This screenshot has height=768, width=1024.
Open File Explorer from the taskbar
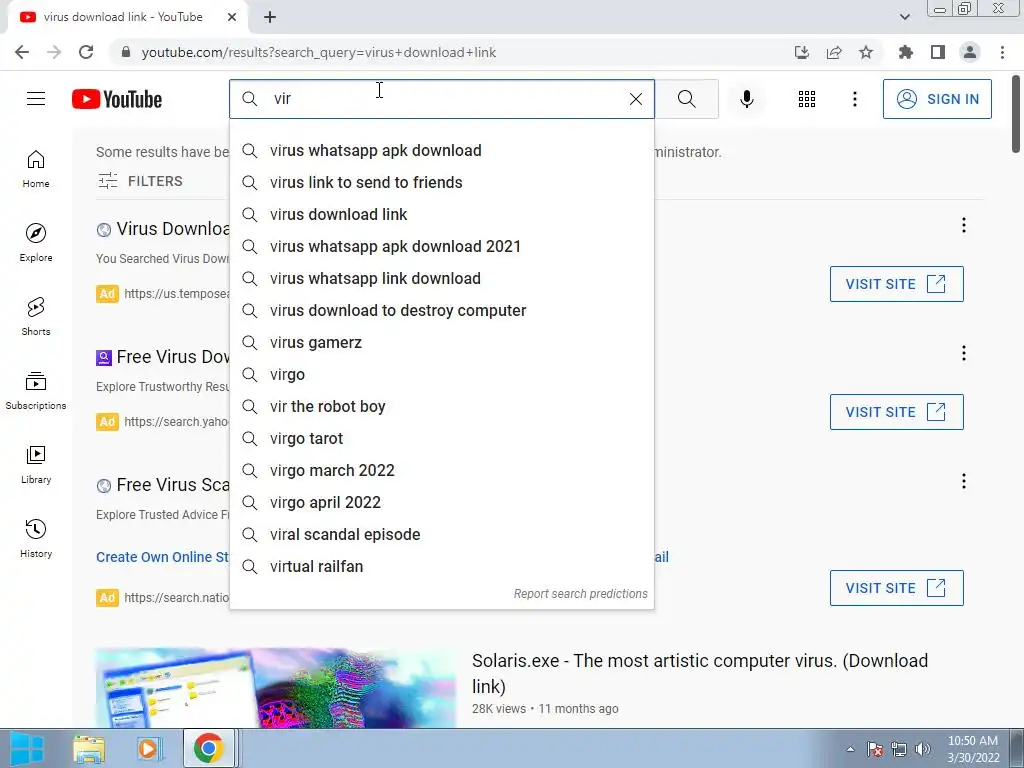(x=89, y=749)
